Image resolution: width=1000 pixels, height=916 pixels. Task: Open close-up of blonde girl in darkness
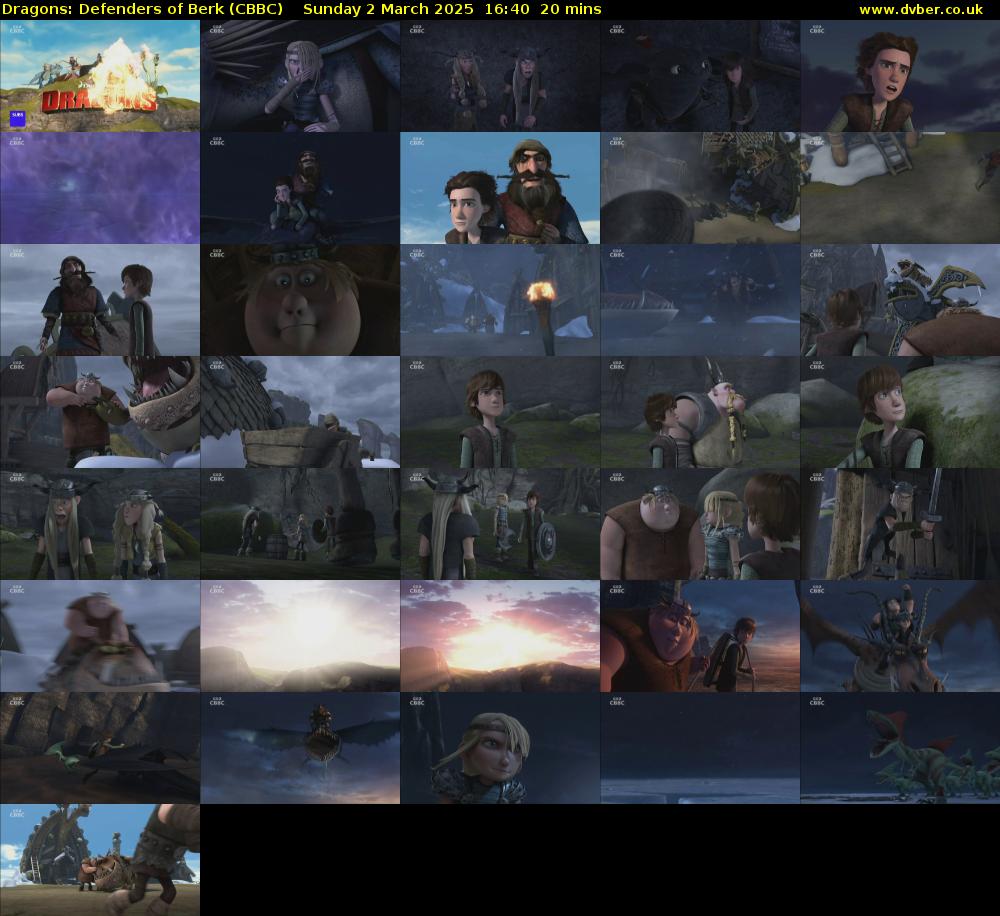click(x=500, y=748)
